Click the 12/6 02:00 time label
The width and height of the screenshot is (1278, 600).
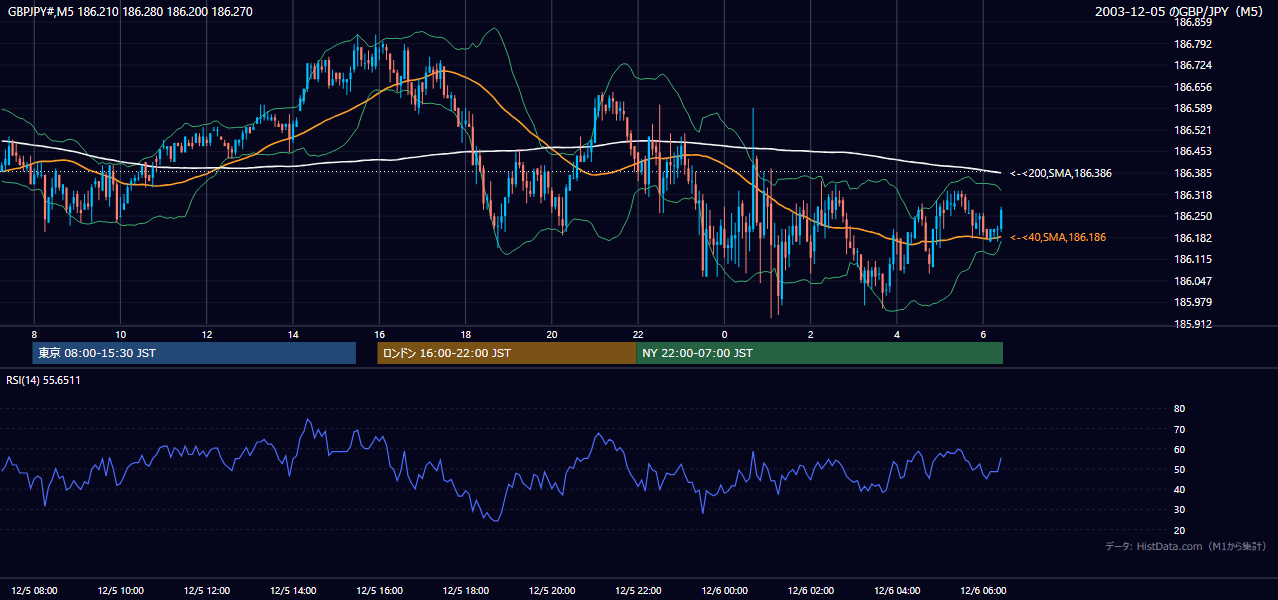click(x=811, y=591)
